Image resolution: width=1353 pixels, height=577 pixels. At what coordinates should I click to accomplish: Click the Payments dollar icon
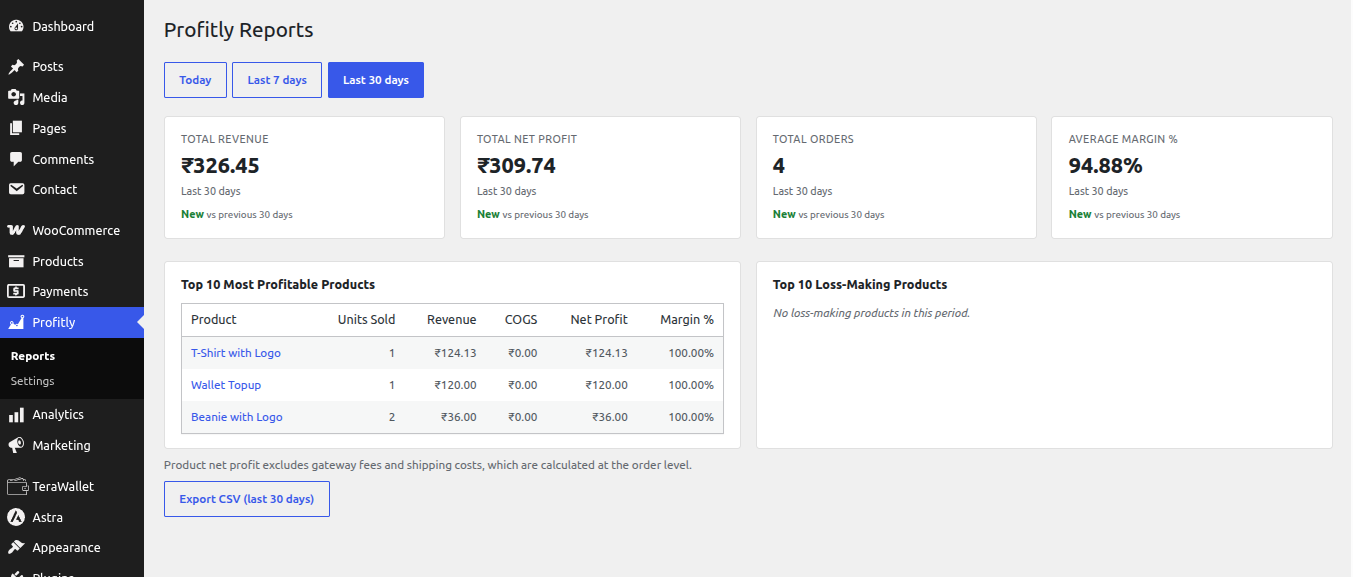tap(16, 292)
